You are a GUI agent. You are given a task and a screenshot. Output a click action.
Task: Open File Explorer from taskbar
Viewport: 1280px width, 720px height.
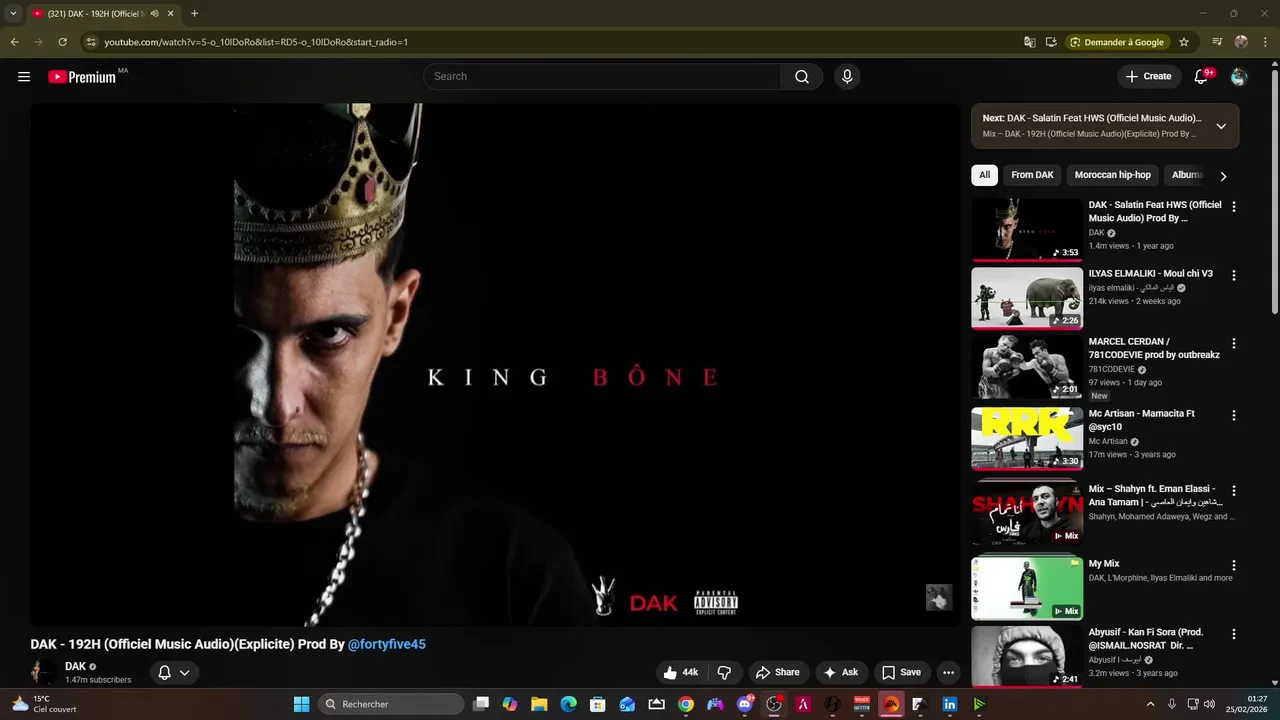pos(539,704)
